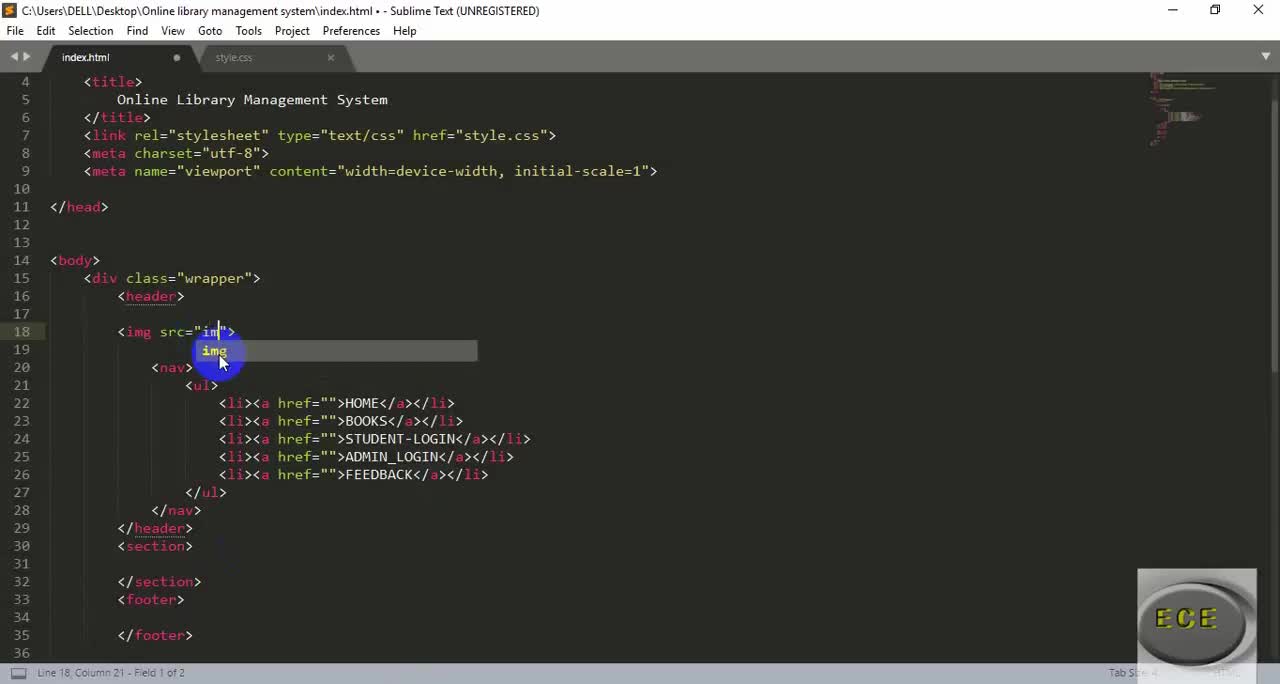Click the opening title tag on line 4

113,82
